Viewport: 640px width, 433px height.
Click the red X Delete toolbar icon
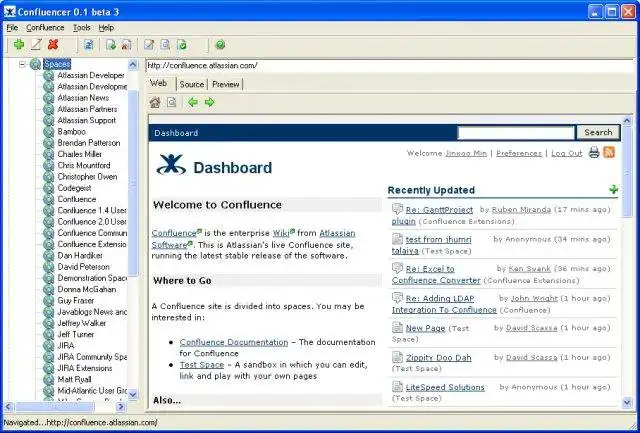[x=53, y=44]
